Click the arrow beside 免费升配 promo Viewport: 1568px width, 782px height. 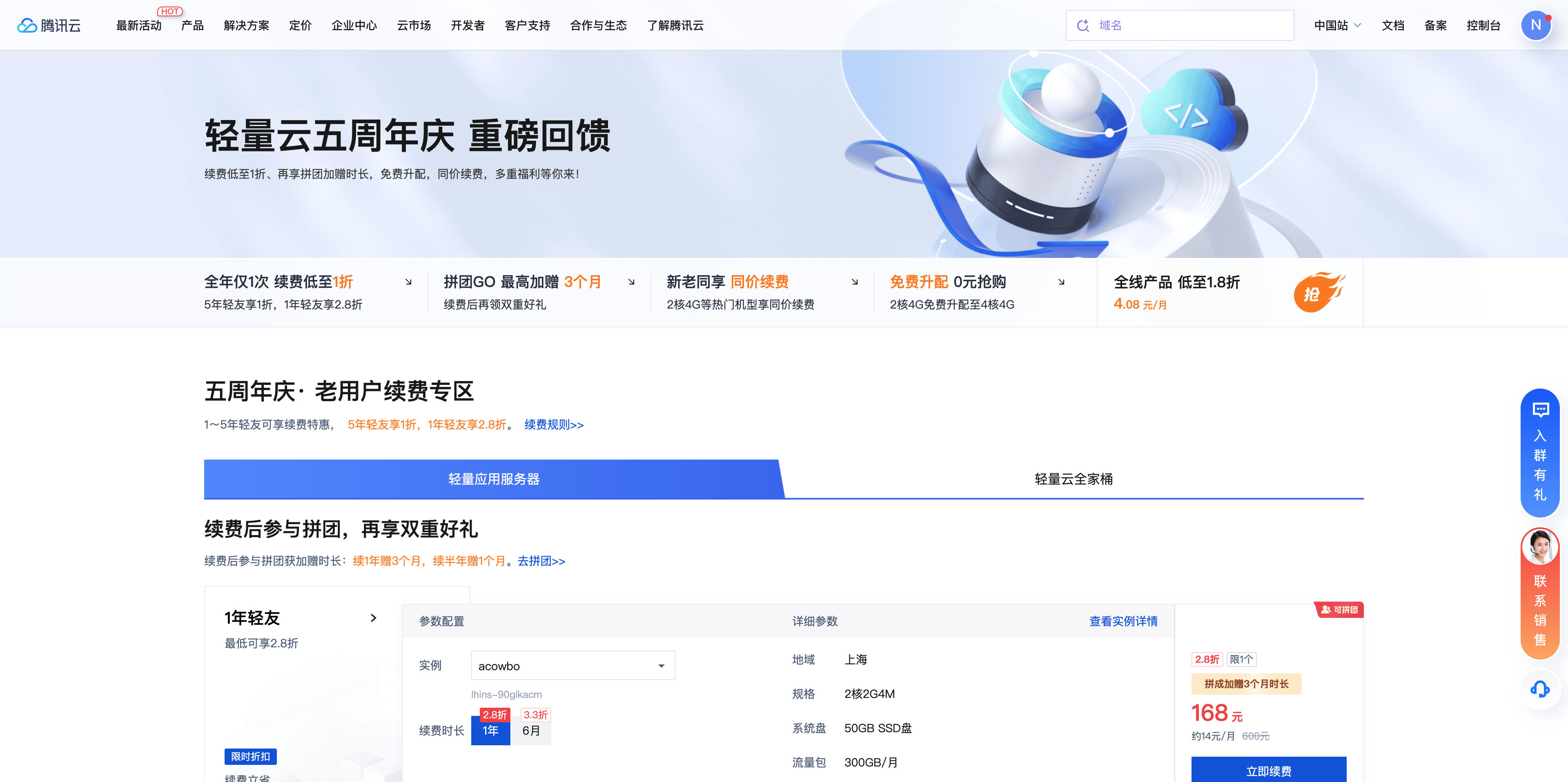pos(1061,282)
